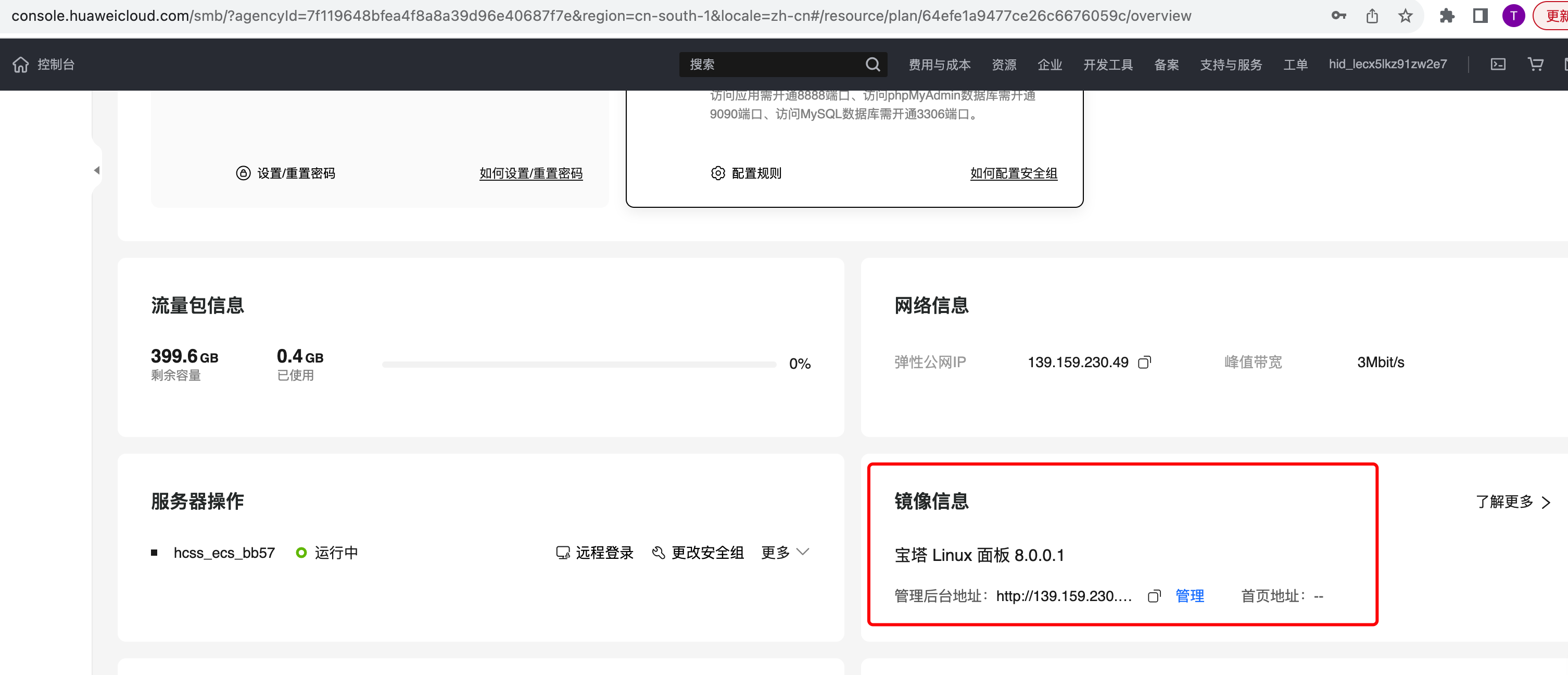Open the 支持与服务 menu

click(1231, 65)
